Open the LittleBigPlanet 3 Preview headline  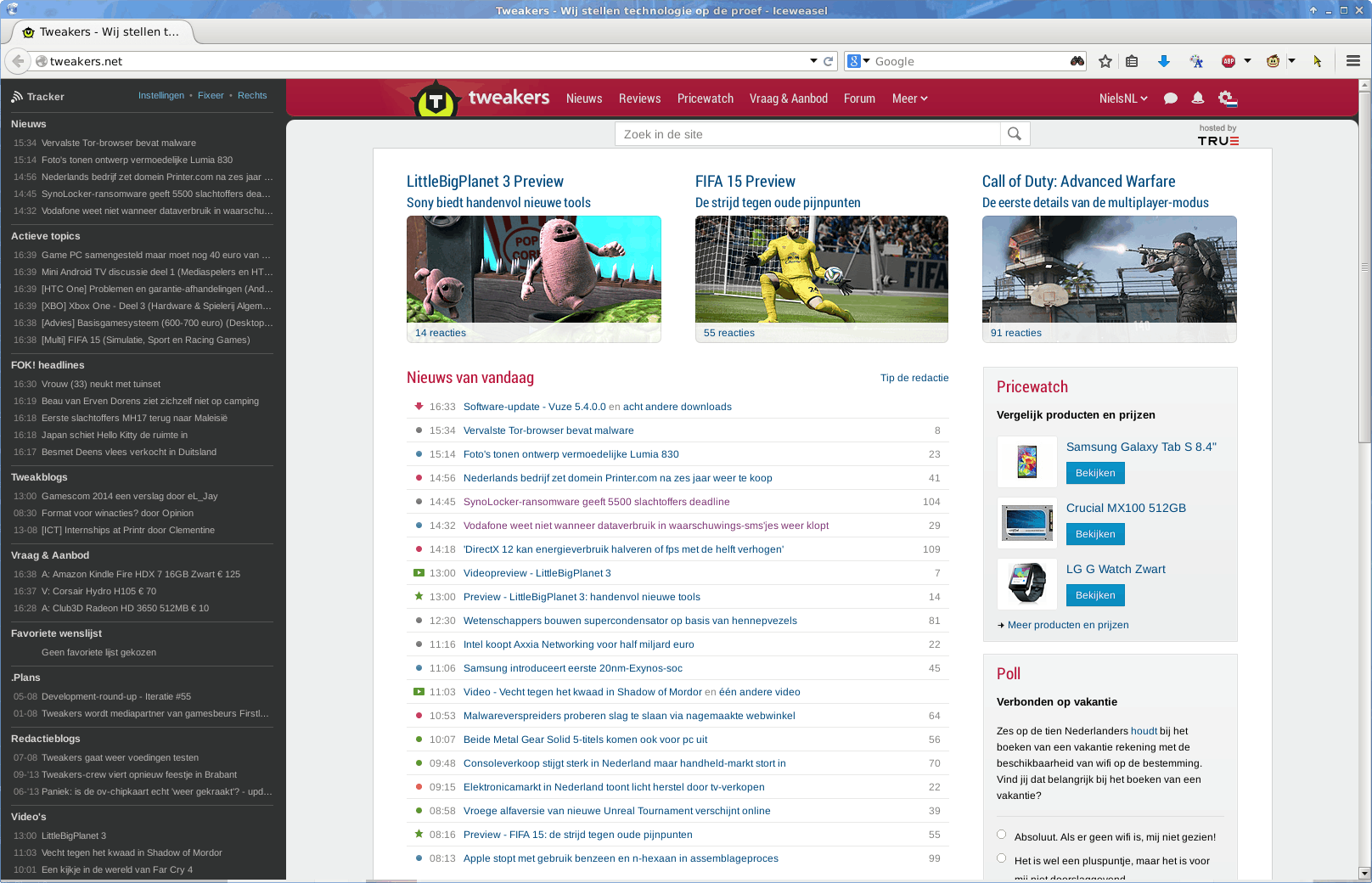click(x=485, y=181)
